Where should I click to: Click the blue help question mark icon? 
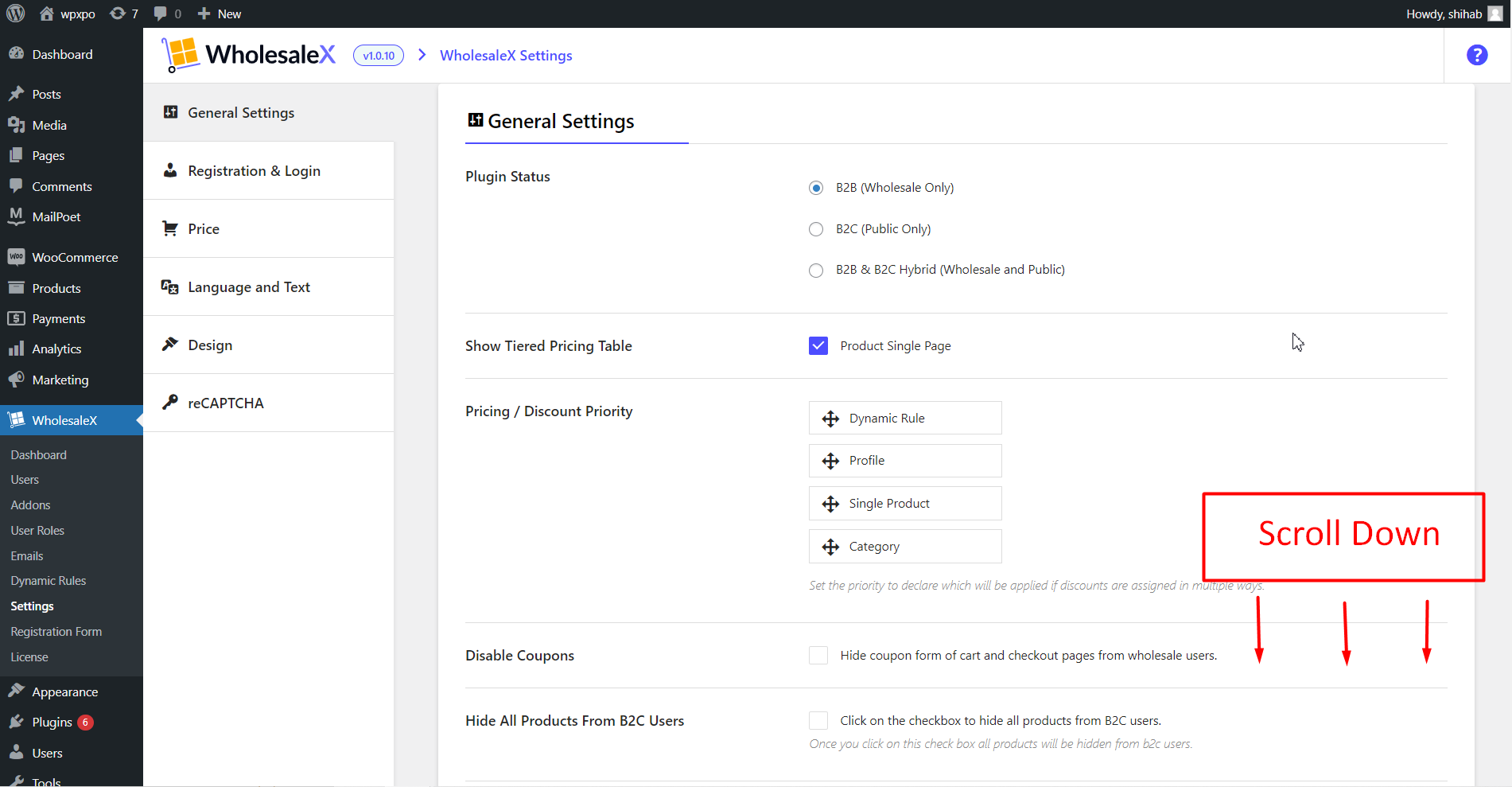point(1477,55)
